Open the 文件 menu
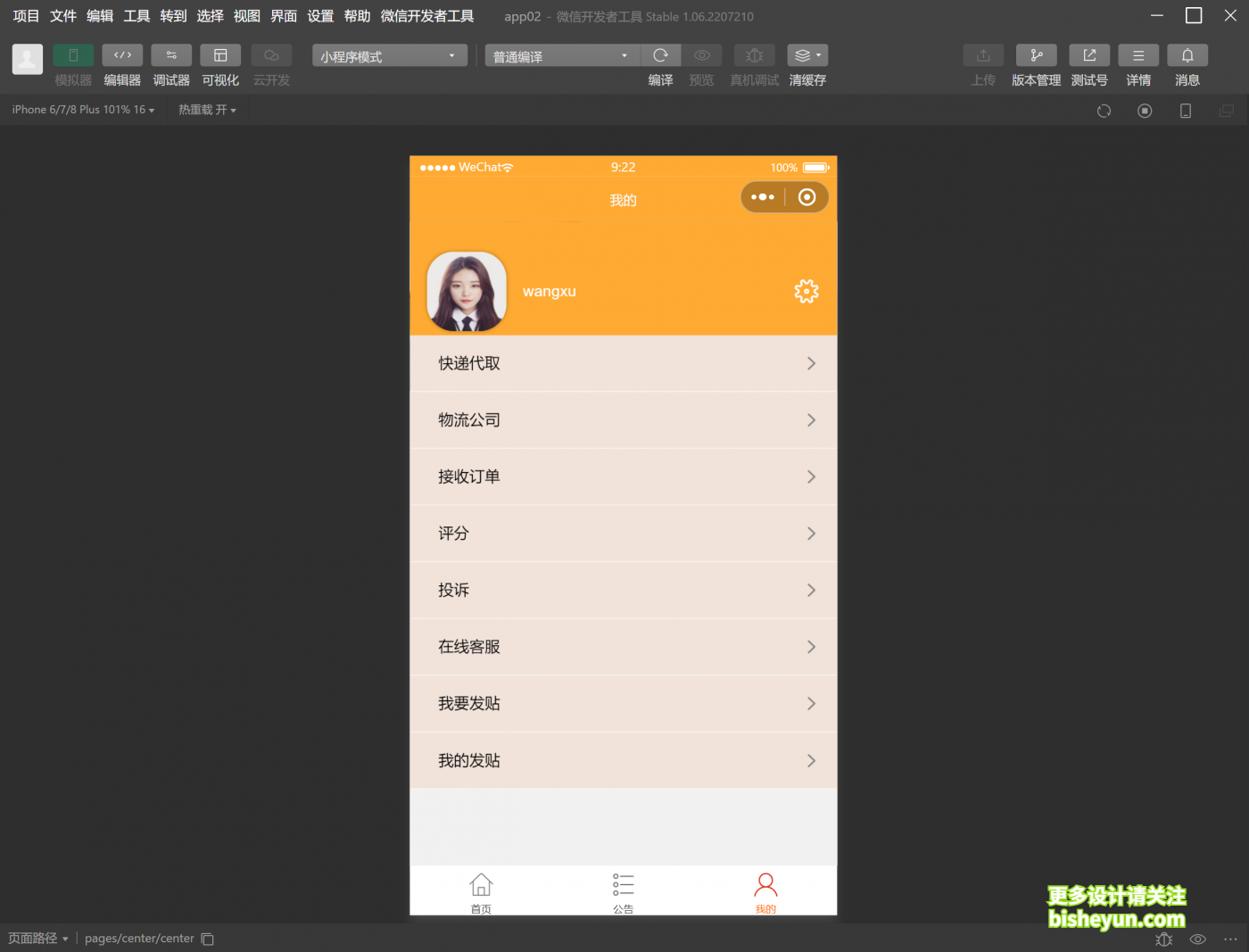Viewport: 1249px width, 952px height. tap(63, 16)
